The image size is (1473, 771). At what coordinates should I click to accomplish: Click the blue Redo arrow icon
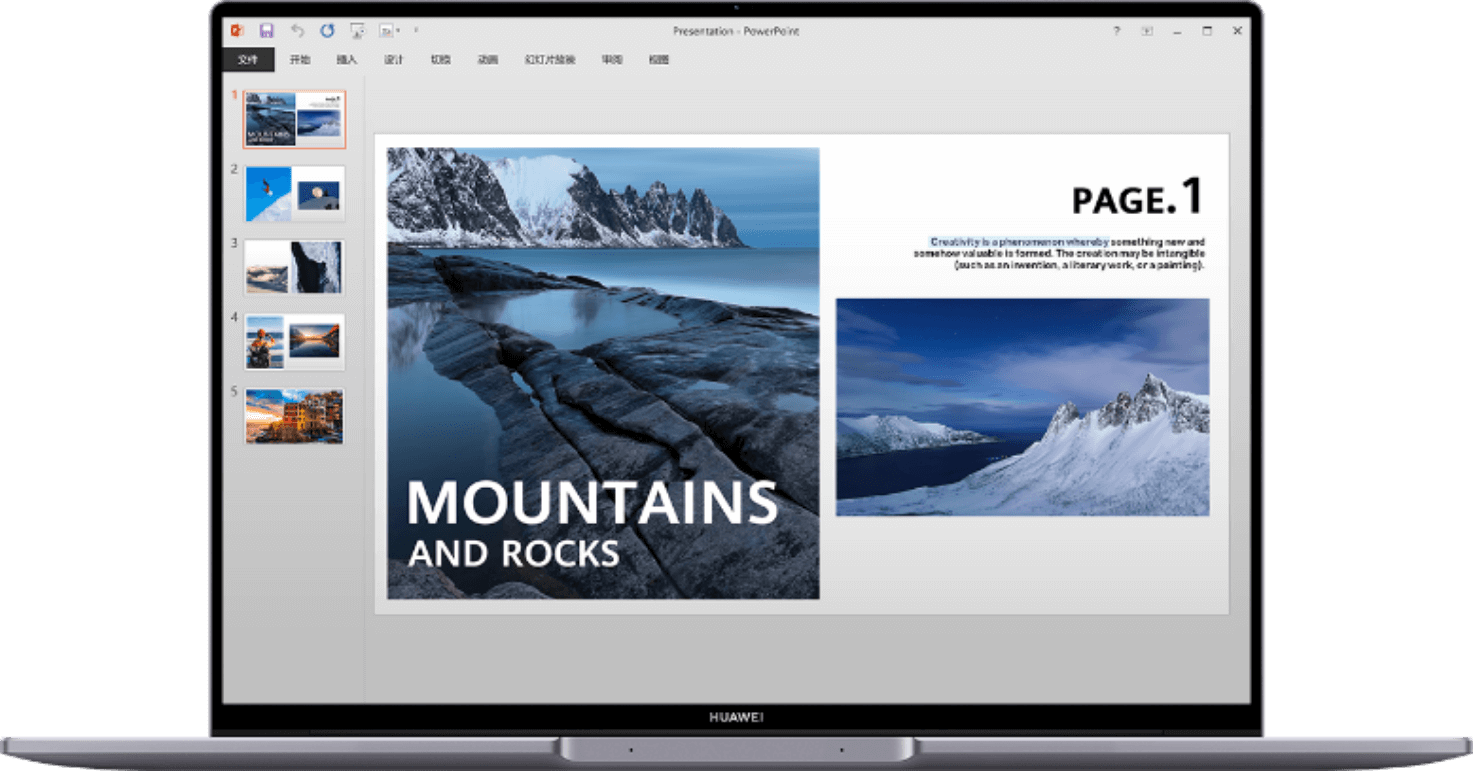(x=327, y=31)
